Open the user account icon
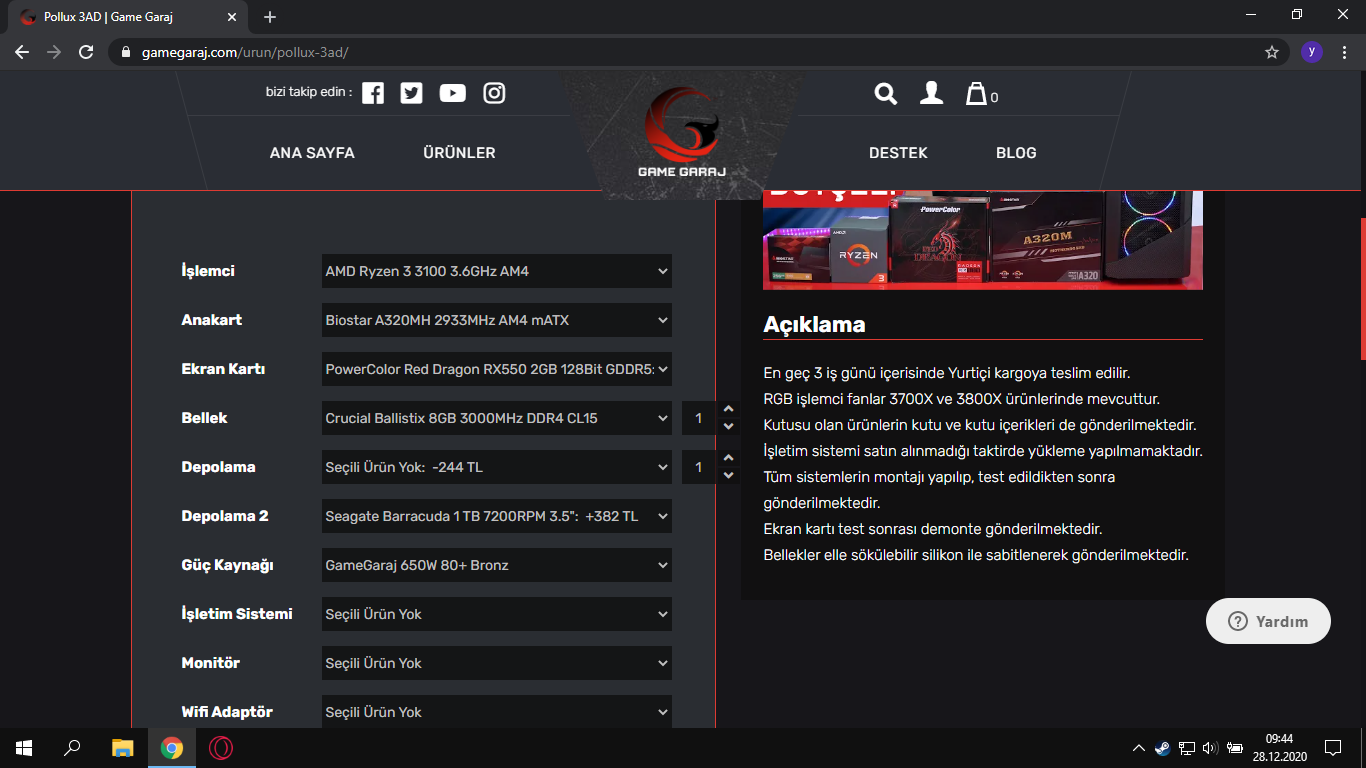The image size is (1366, 768). point(931,93)
